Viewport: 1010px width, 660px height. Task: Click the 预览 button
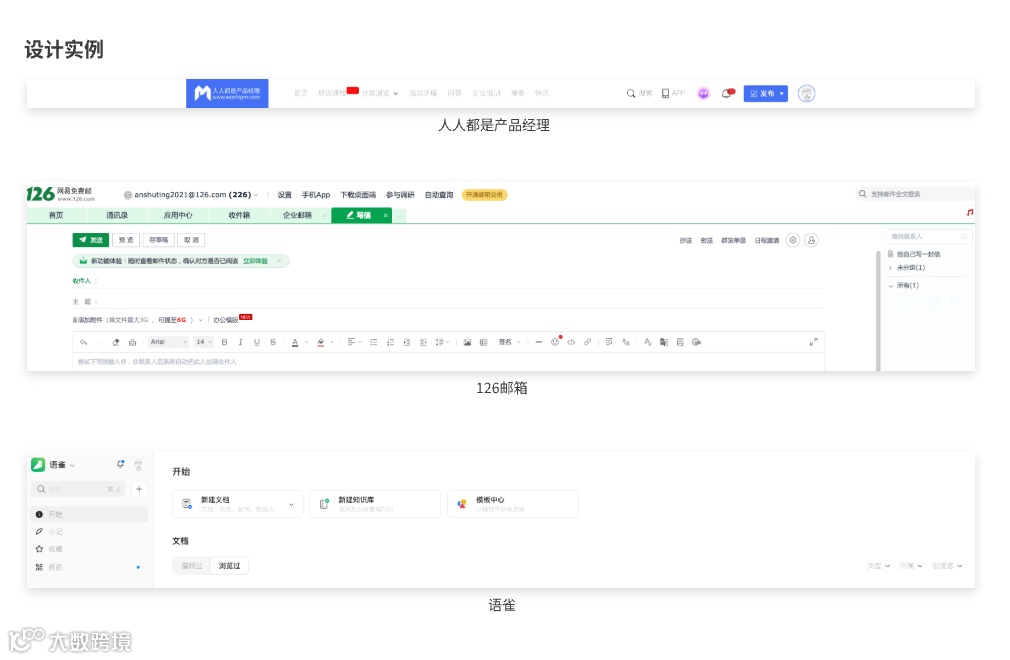pos(126,240)
